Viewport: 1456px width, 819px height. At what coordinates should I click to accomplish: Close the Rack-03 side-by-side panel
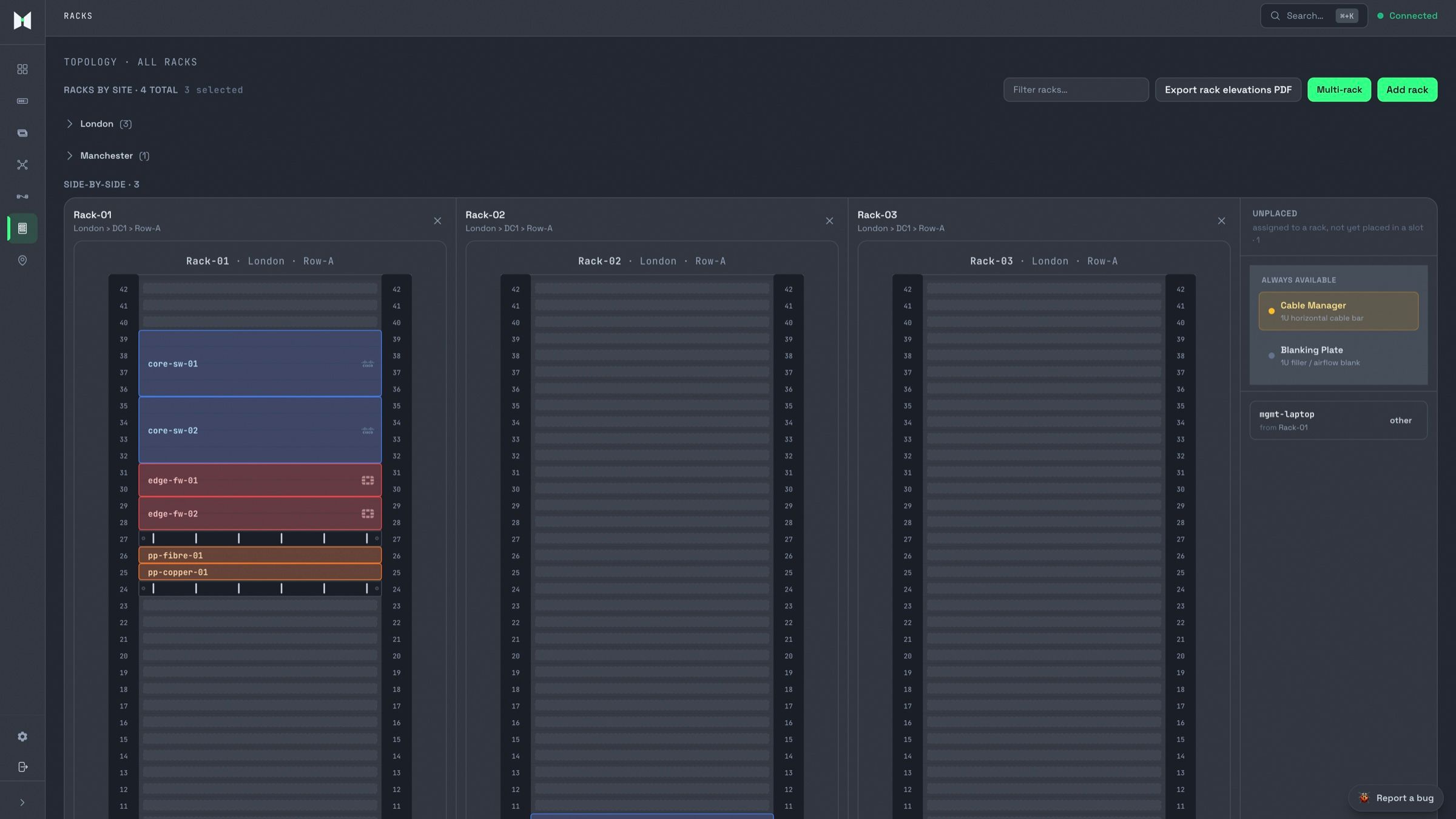(1221, 221)
